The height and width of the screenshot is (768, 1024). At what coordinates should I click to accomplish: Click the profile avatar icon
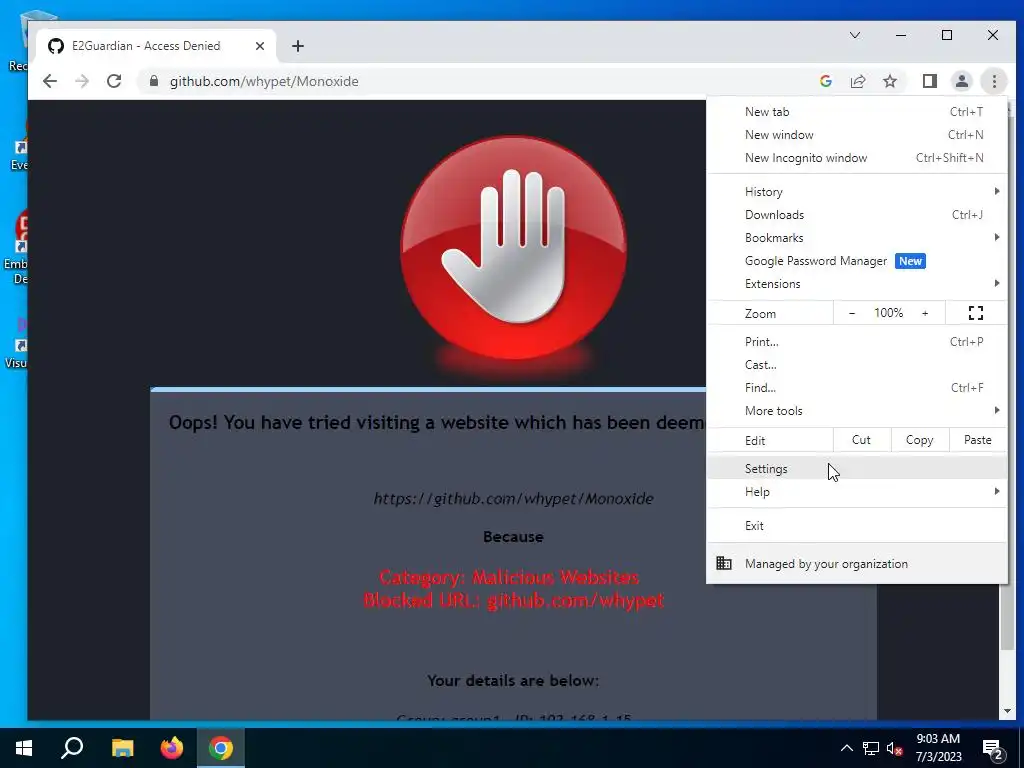coord(961,81)
